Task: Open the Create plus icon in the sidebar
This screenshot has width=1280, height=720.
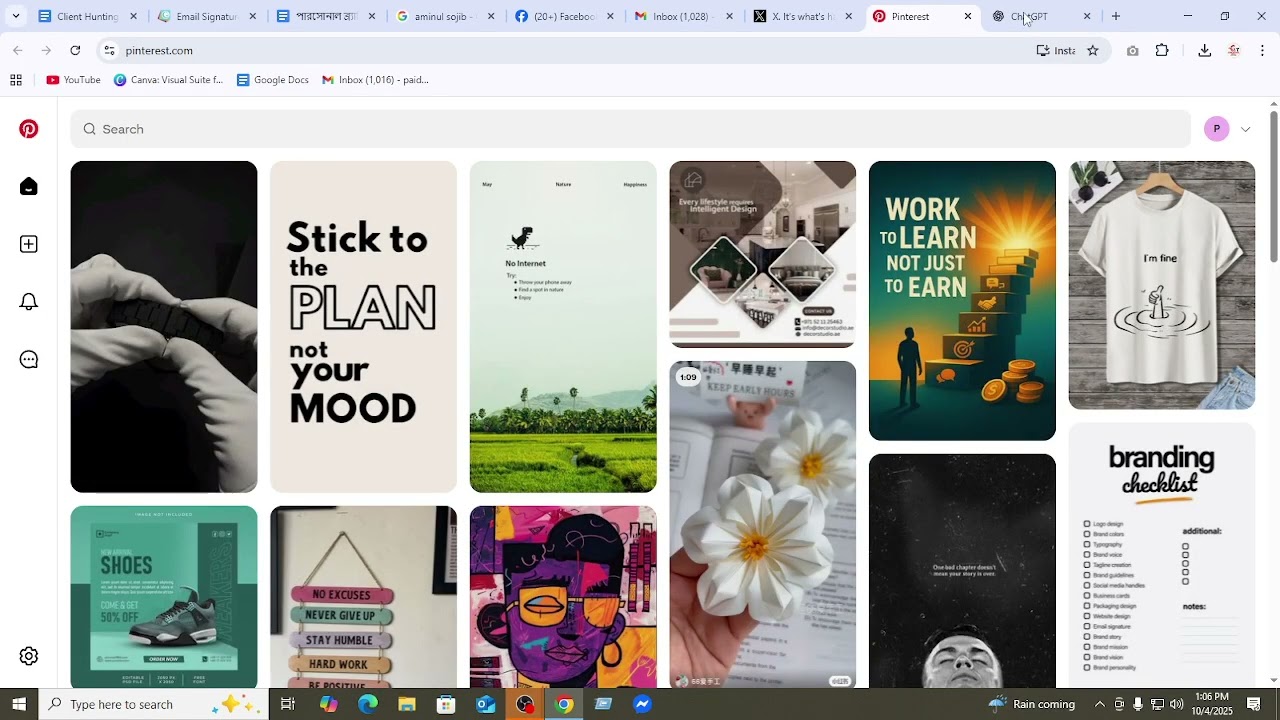Action: [29, 244]
